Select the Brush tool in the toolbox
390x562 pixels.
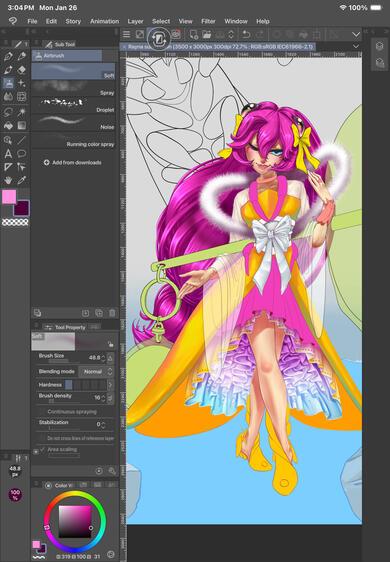(x=8, y=70)
